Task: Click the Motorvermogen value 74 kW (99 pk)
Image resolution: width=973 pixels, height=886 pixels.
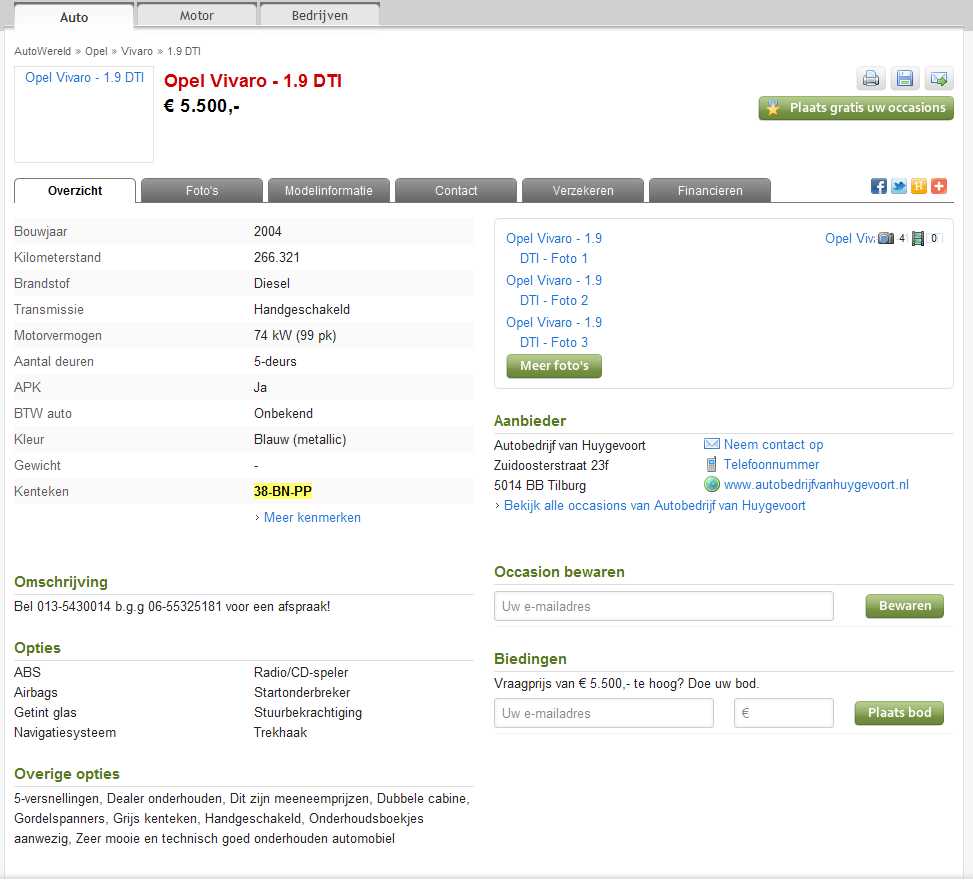Action: click(x=295, y=336)
